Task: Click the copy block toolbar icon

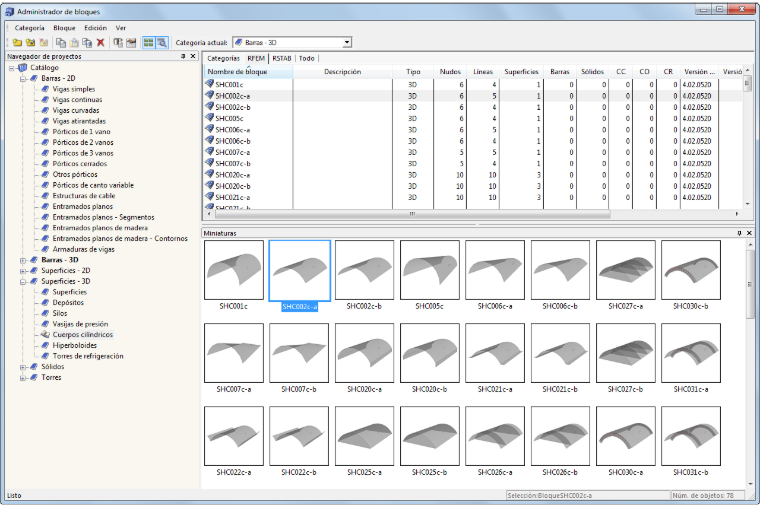Action: tap(61, 43)
